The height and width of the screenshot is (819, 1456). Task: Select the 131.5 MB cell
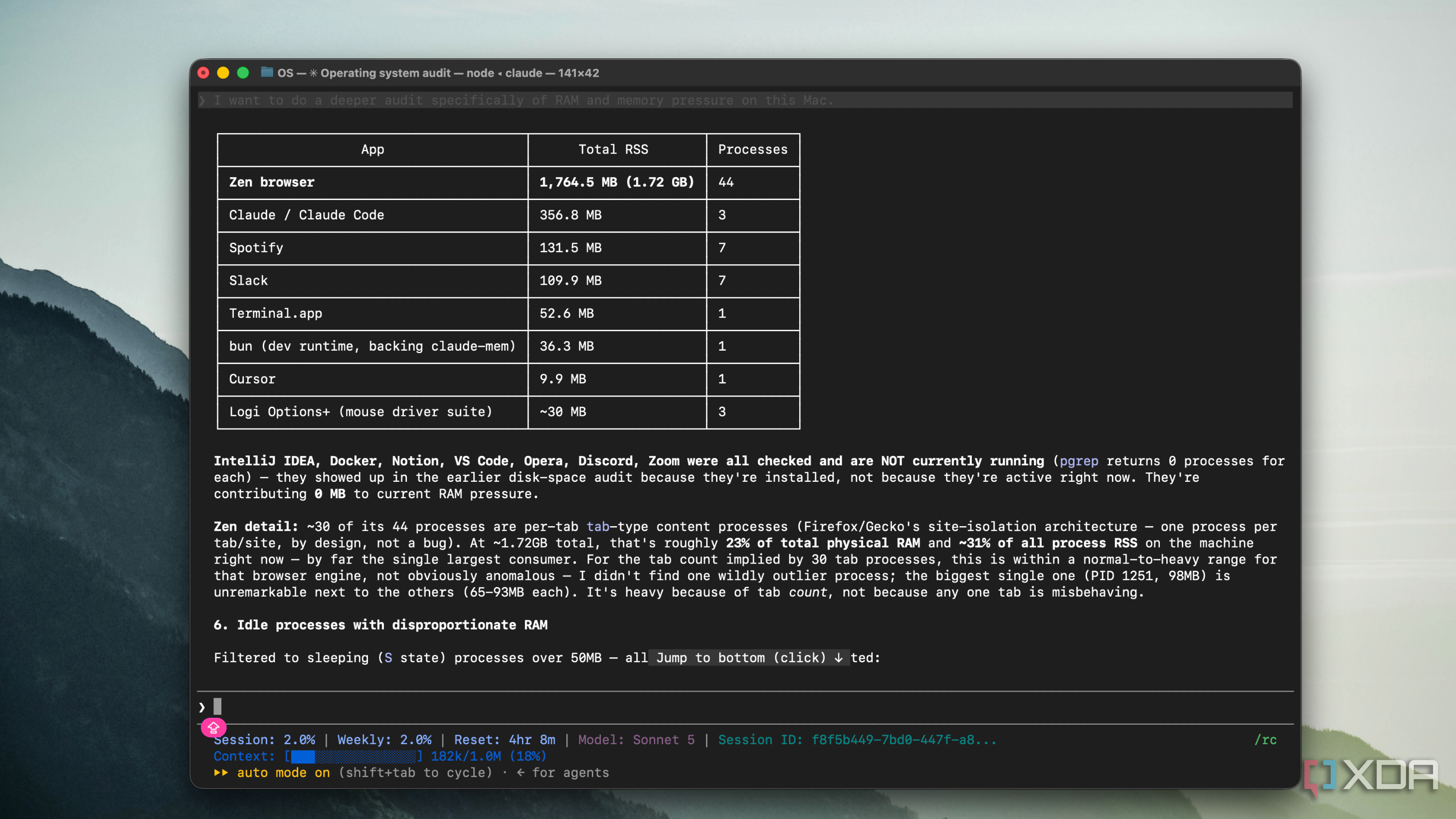coord(617,248)
